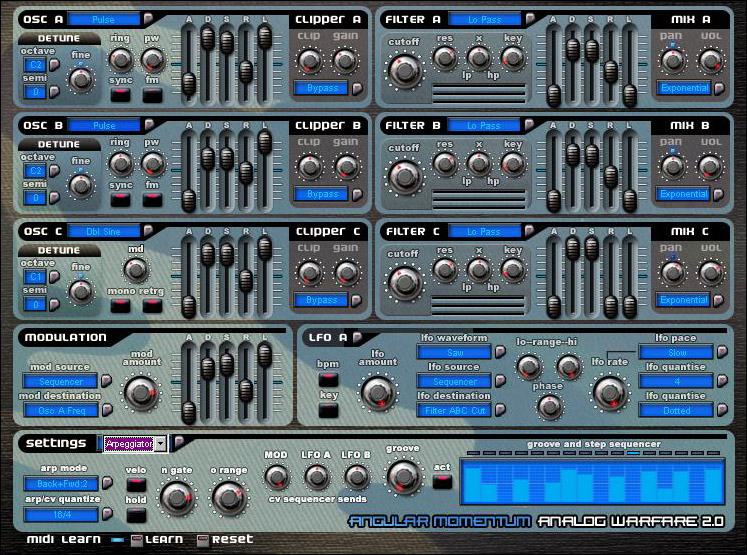Open lfo waveform Saw arrow
This screenshot has width=747, height=555.
pos(500,352)
